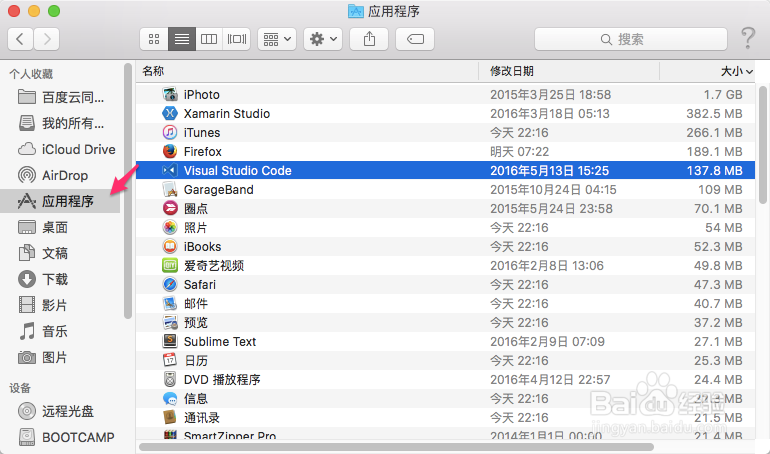Click the sidebar vertical scrollbar
770x454 pixels.
point(128,191)
